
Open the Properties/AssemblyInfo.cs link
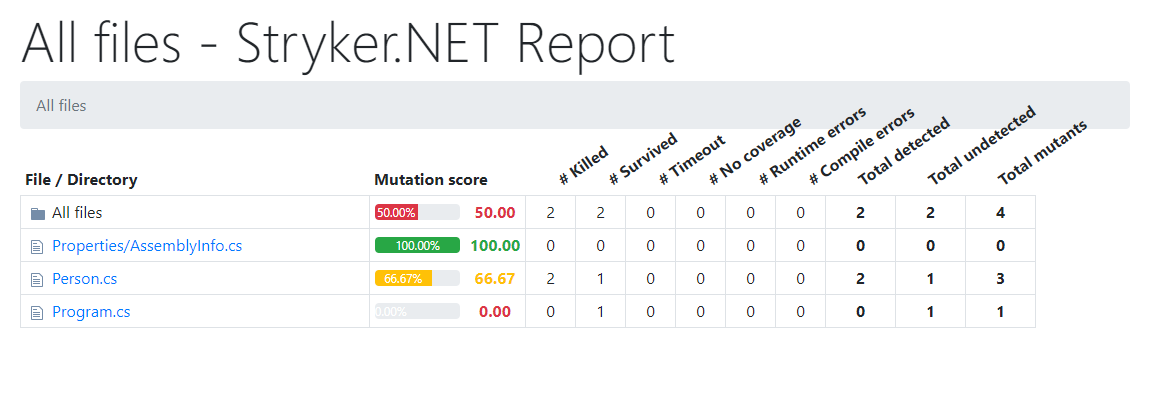coord(147,246)
